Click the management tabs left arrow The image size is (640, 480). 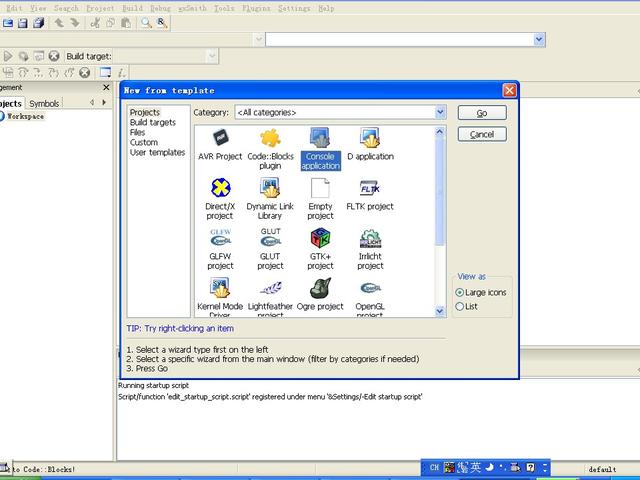click(x=92, y=103)
